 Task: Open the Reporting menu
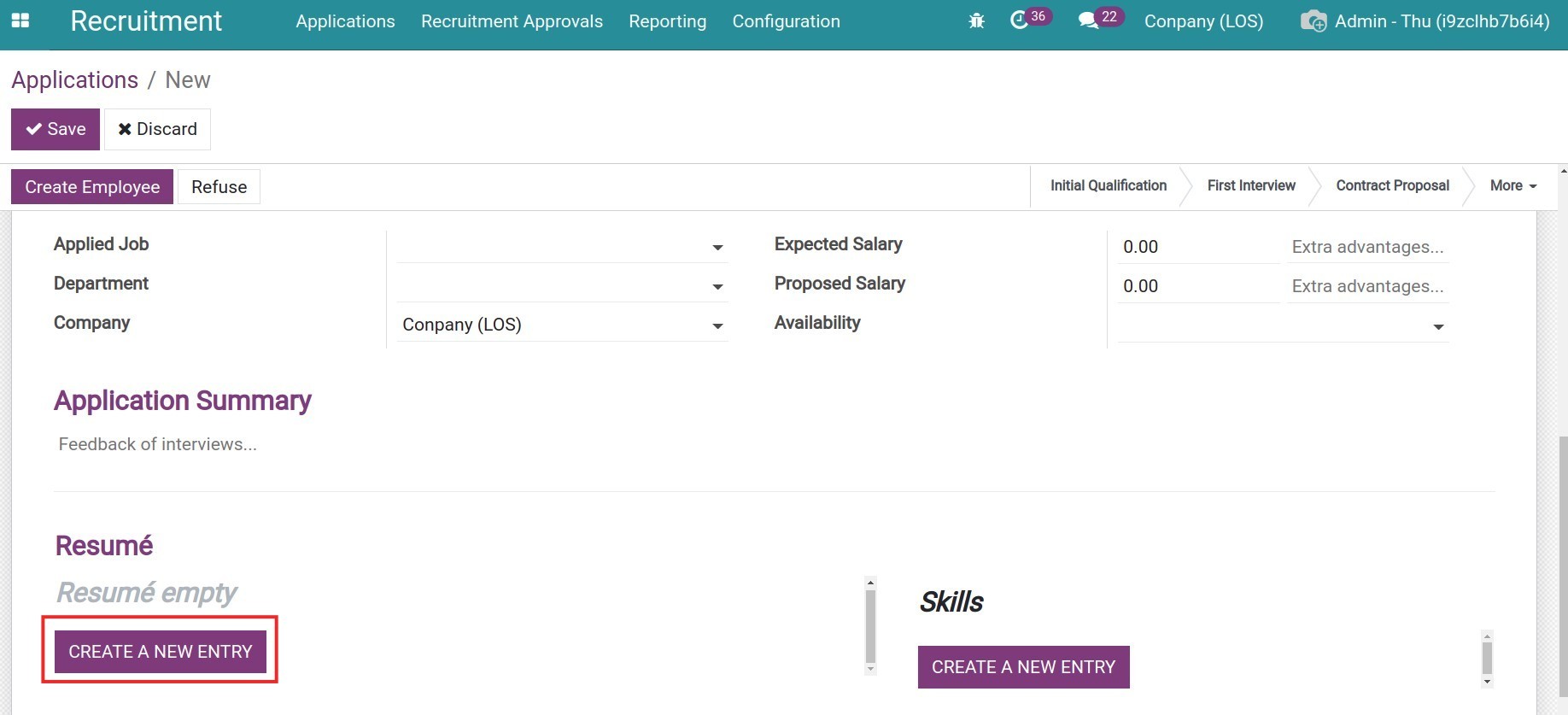coord(667,21)
